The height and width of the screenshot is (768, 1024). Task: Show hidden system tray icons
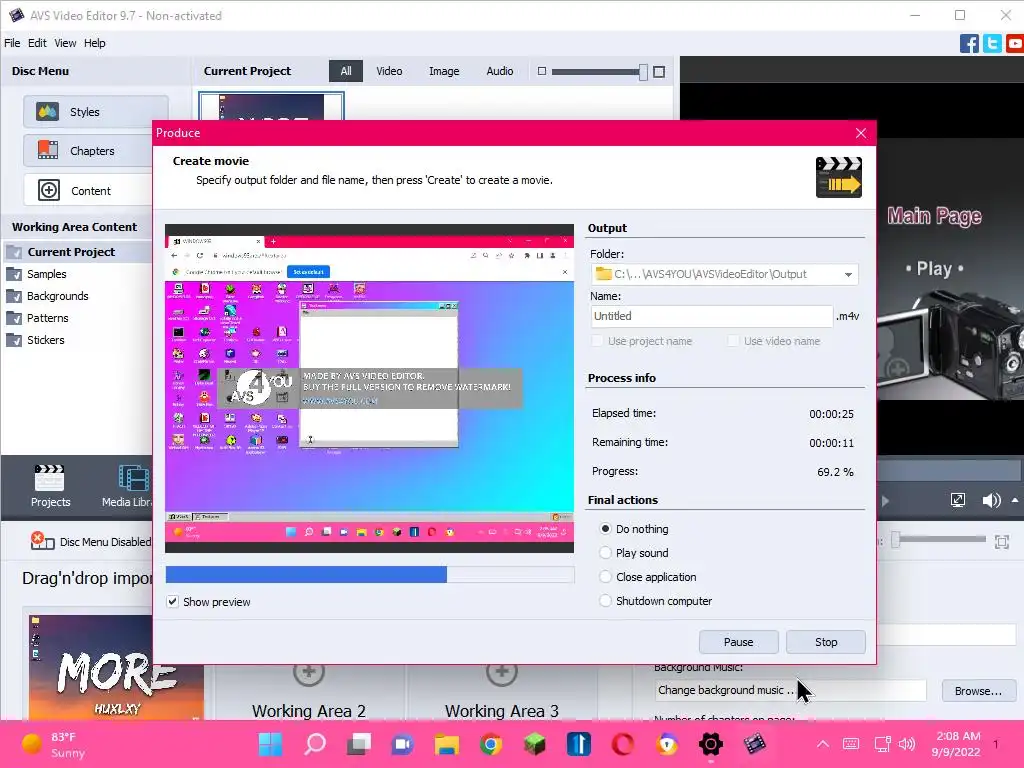823,744
